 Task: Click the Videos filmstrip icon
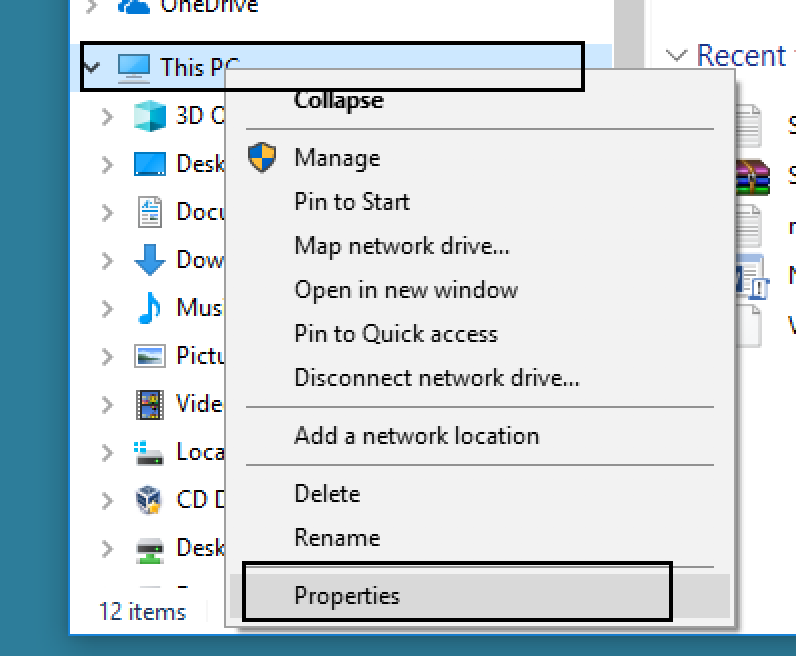150,404
